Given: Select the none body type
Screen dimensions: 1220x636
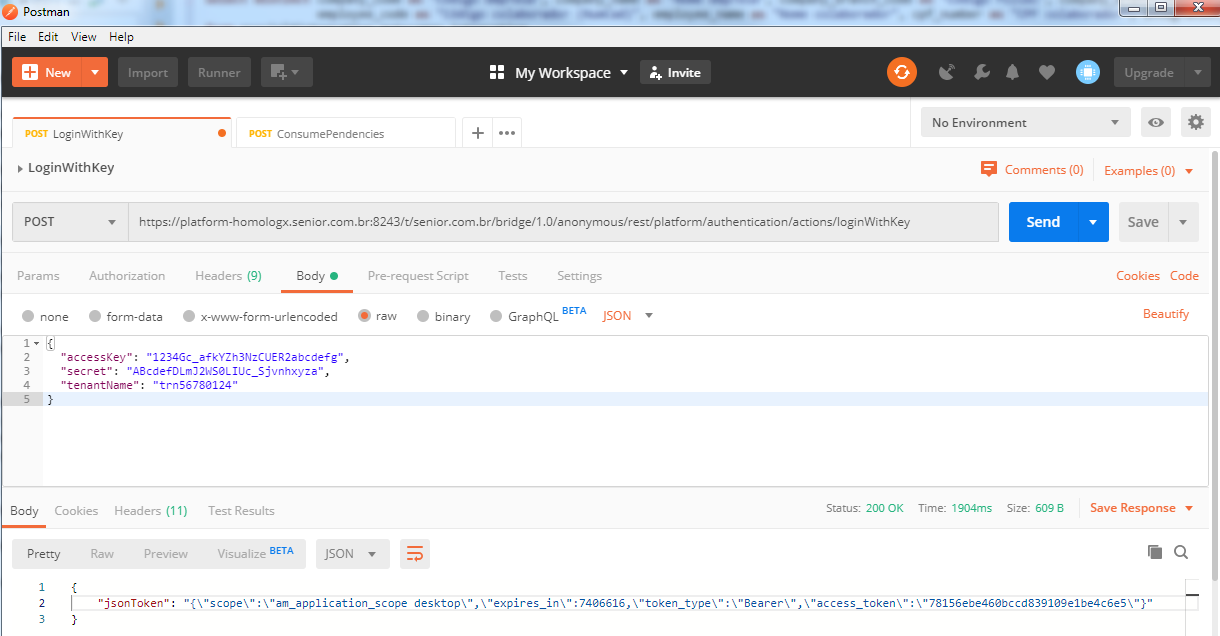Looking at the screenshot, I should point(28,316).
